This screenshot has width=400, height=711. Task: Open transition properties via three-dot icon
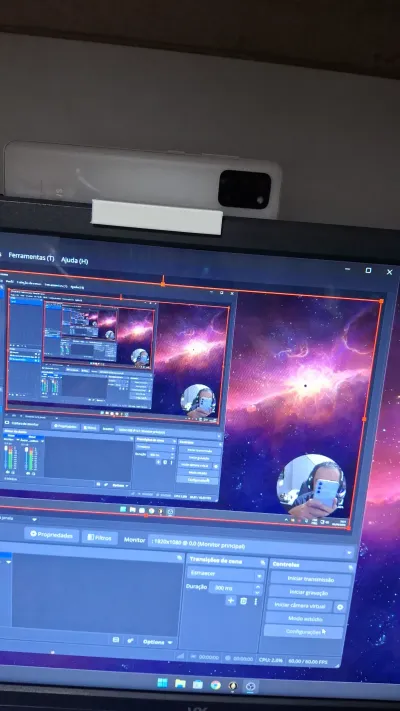[x=255, y=602]
